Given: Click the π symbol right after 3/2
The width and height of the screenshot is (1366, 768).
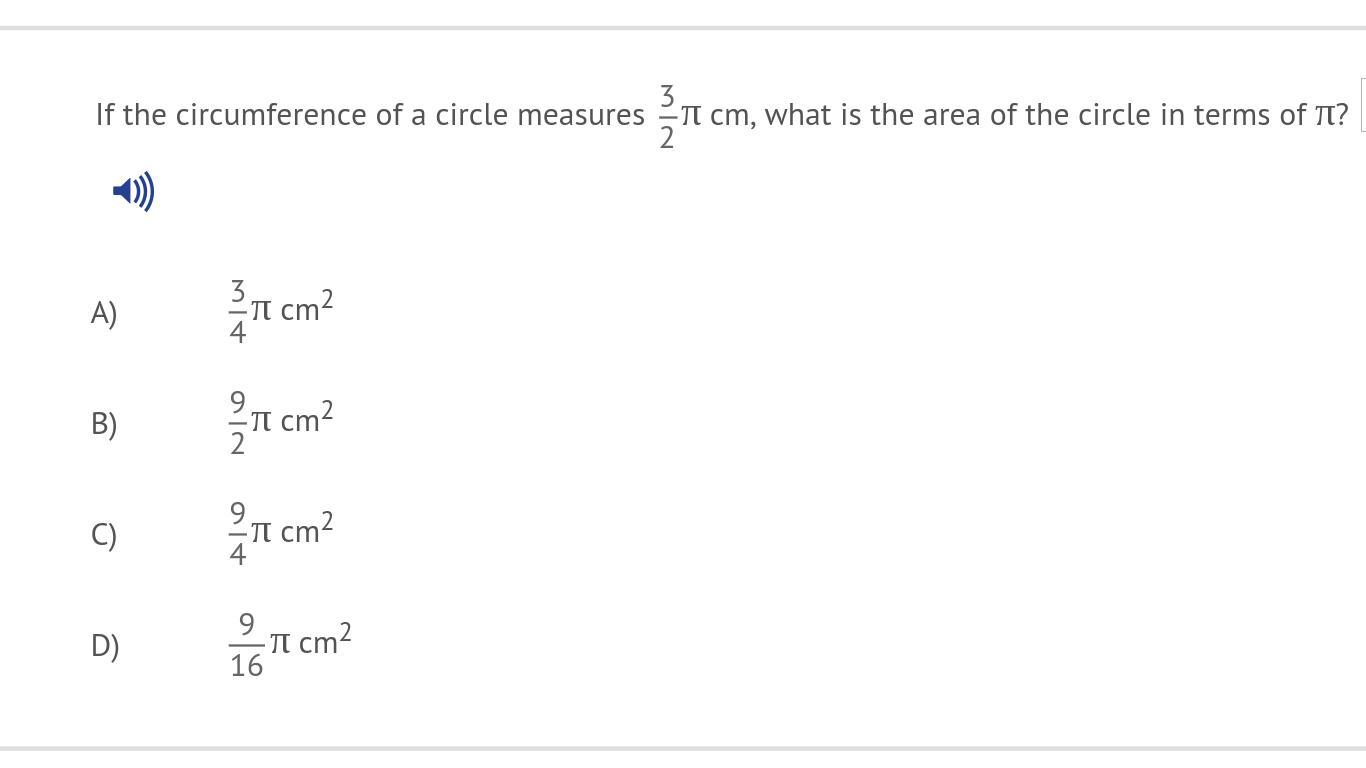Looking at the screenshot, I should click(691, 116).
